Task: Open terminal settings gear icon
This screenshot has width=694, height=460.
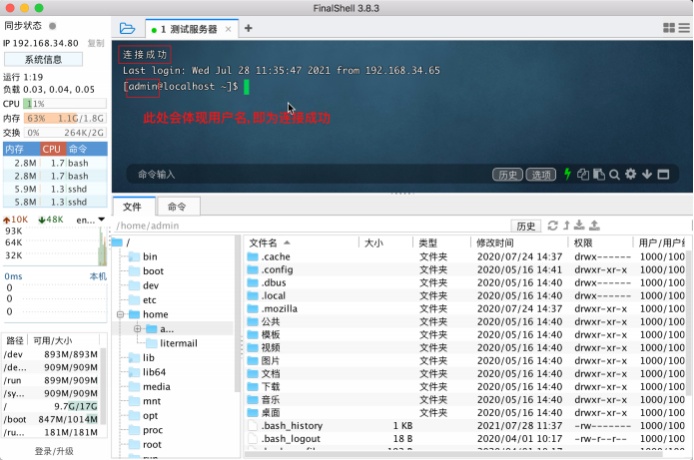Action: tap(631, 174)
